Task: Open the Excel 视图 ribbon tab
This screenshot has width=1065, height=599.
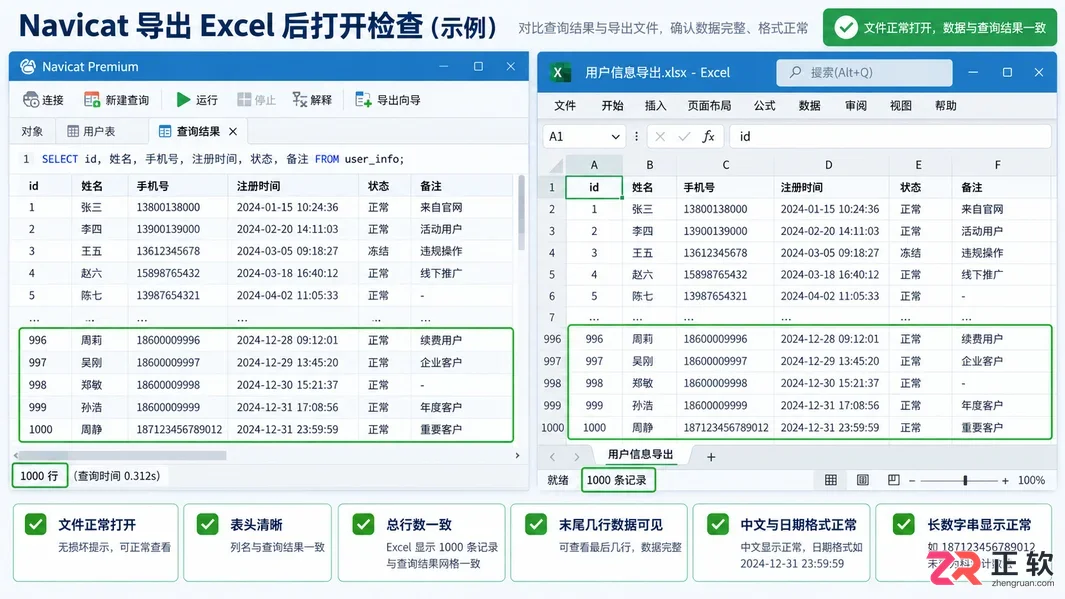Action: (x=901, y=105)
